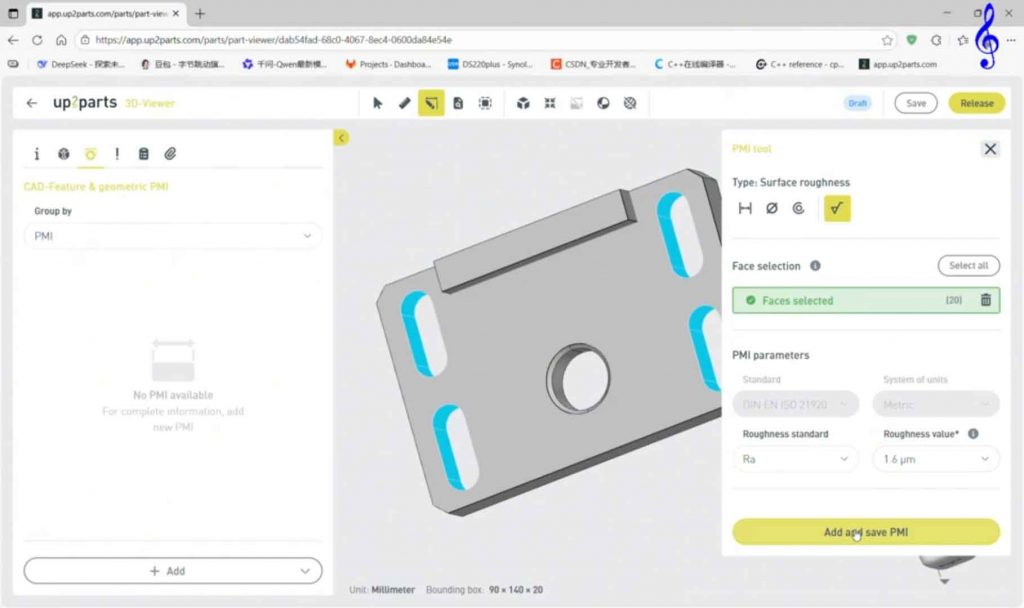Image resolution: width=1024 pixels, height=608 pixels.
Task: Click the calculator icon in left panel
Action: click(143, 154)
